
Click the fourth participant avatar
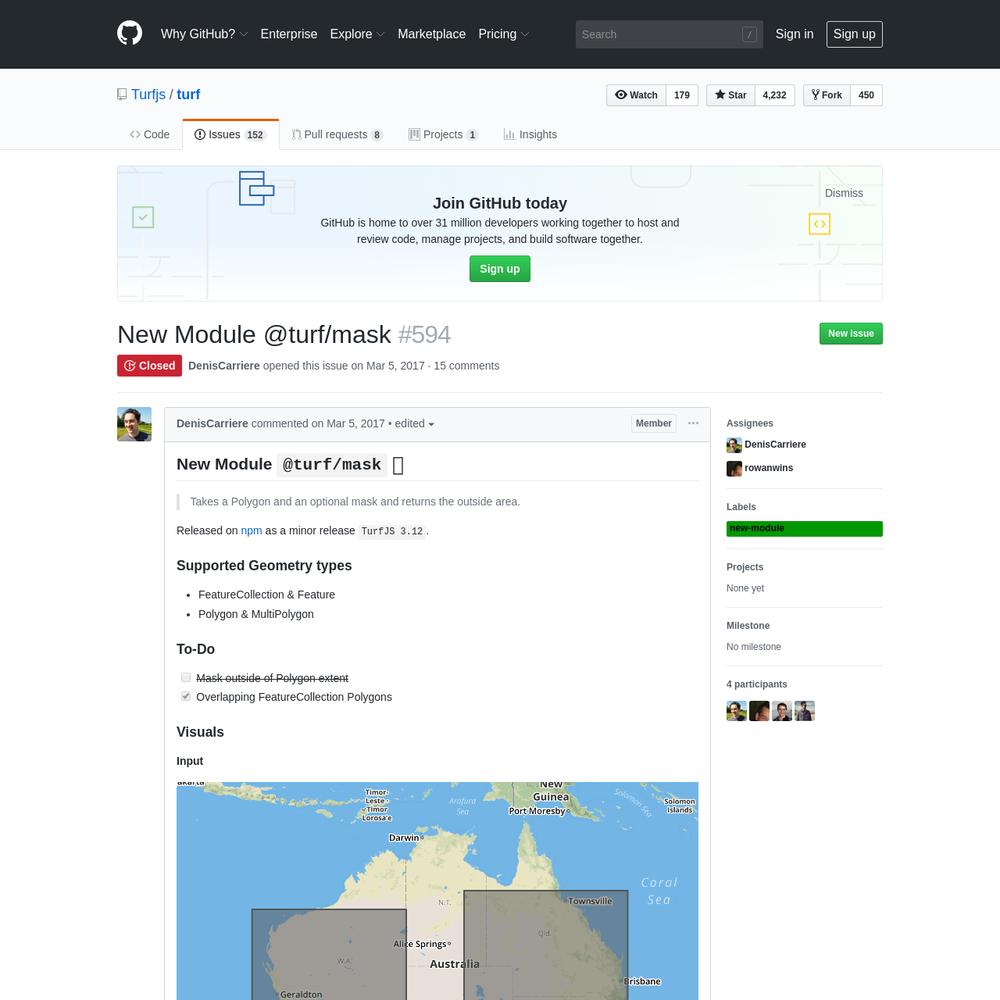click(804, 710)
